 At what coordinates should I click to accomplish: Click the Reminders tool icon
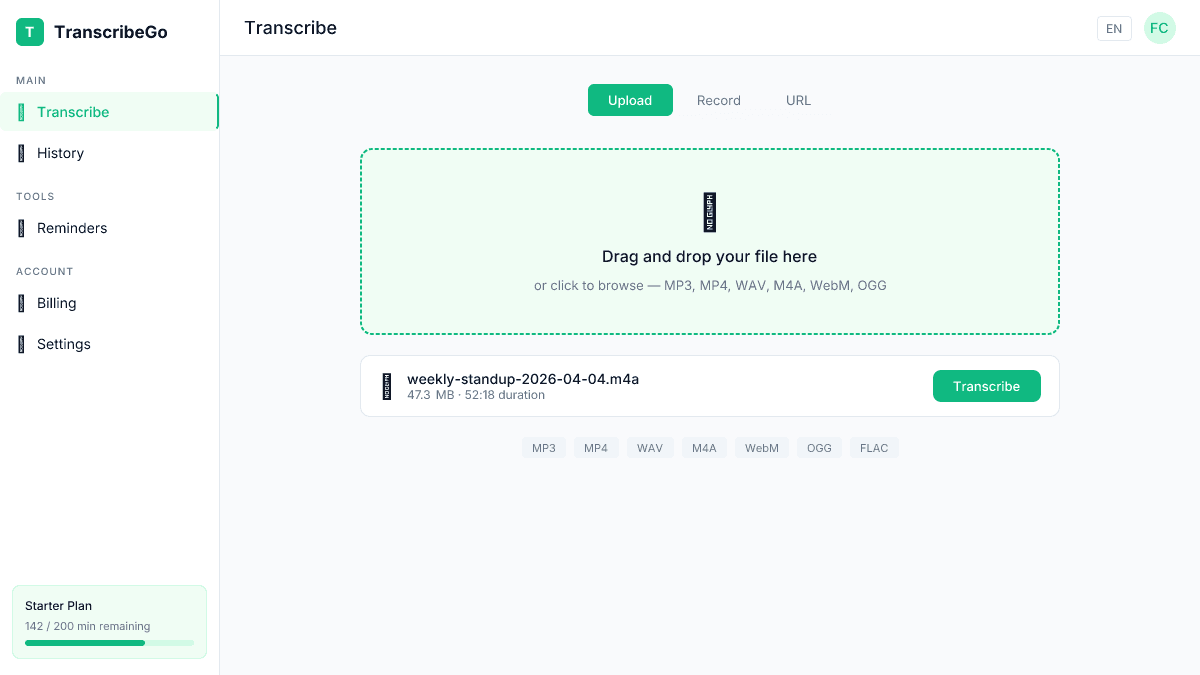coord(22,228)
